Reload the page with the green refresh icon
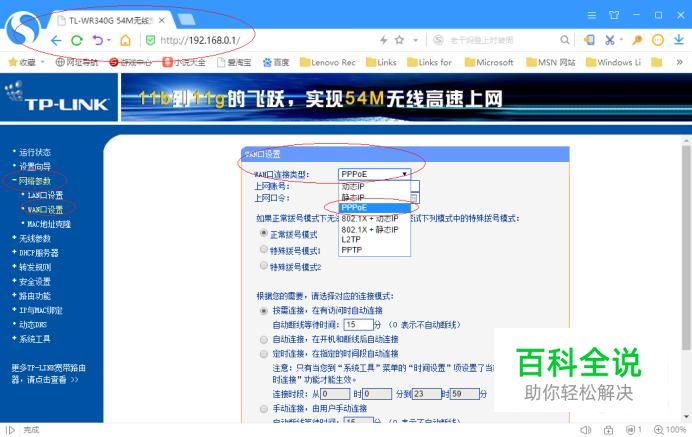 point(77,41)
